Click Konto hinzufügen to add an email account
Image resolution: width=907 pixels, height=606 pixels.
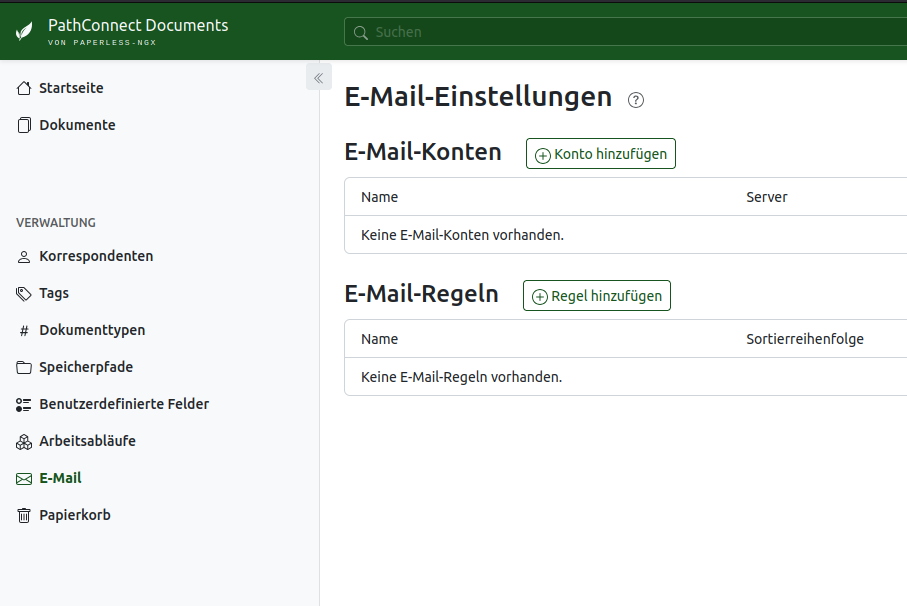click(600, 153)
